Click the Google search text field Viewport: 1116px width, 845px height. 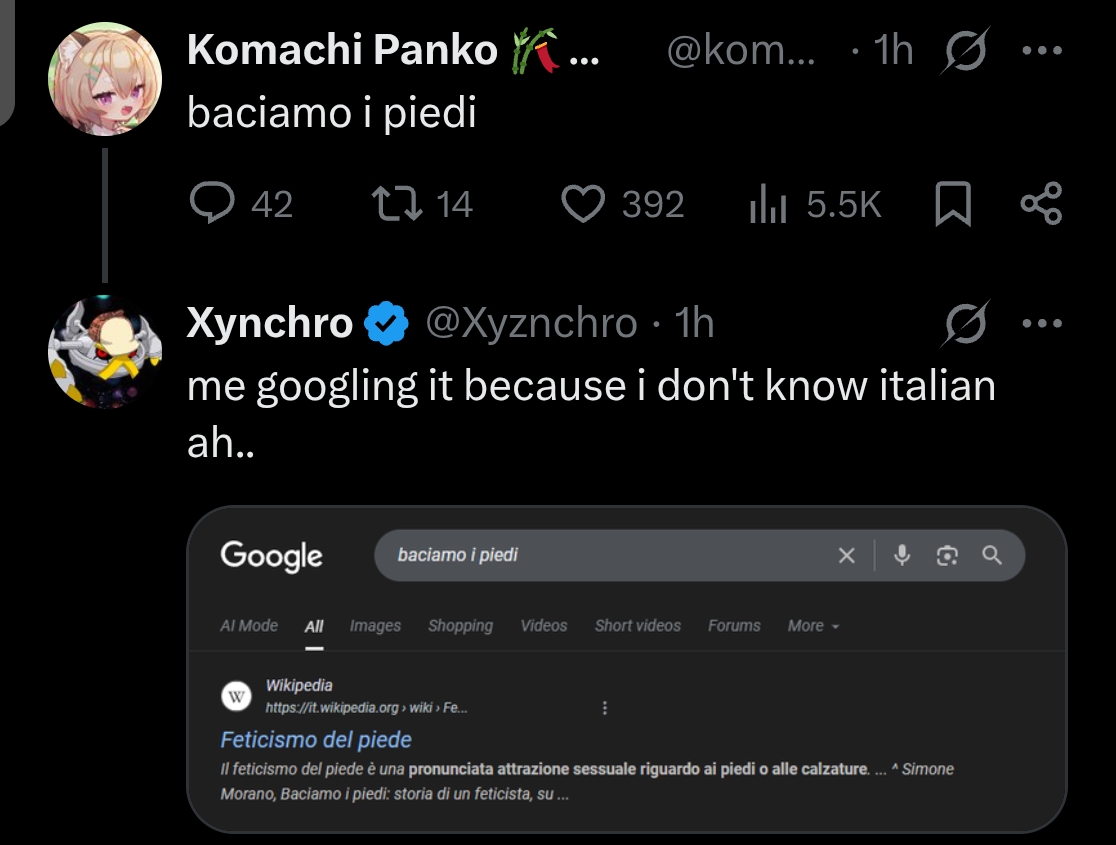600,555
